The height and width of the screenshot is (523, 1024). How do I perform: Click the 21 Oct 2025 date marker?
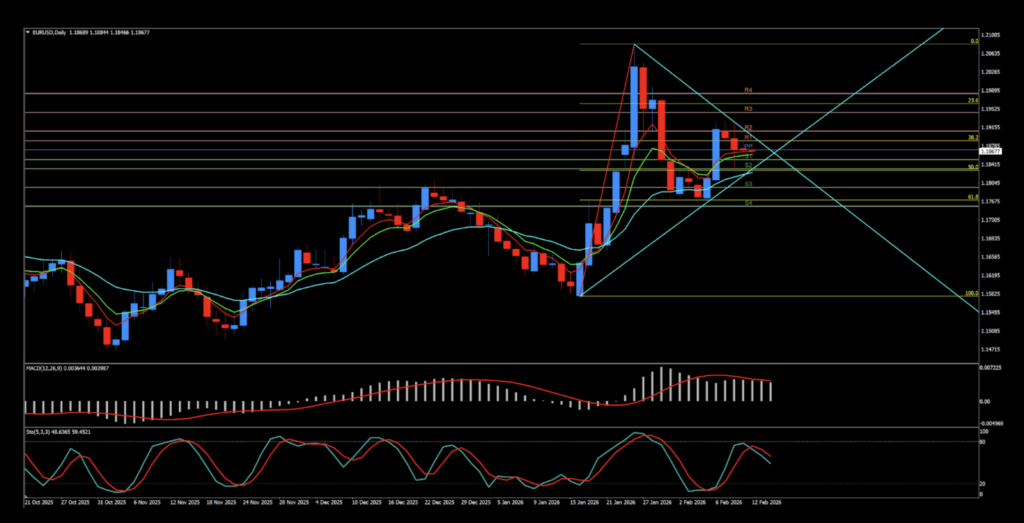pyautogui.click(x=37, y=504)
